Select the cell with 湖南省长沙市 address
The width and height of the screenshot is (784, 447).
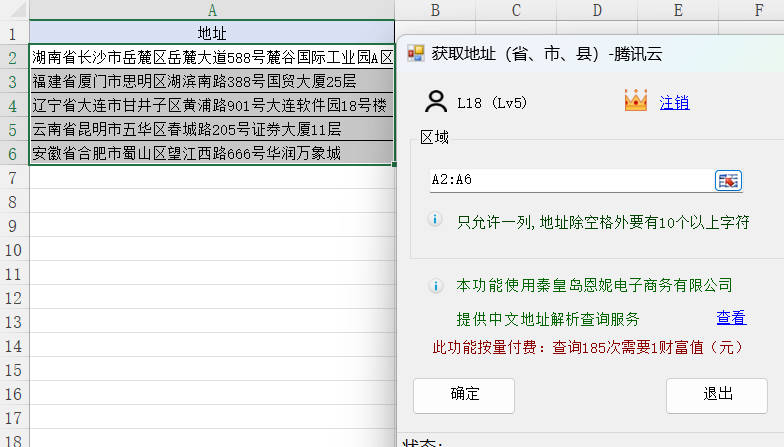[212, 57]
